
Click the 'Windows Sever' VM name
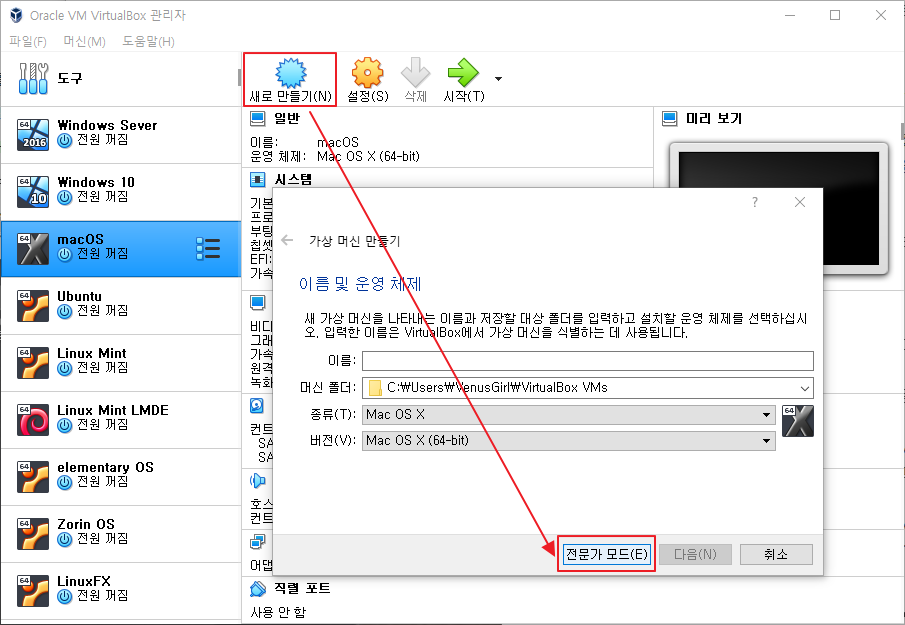(x=107, y=125)
